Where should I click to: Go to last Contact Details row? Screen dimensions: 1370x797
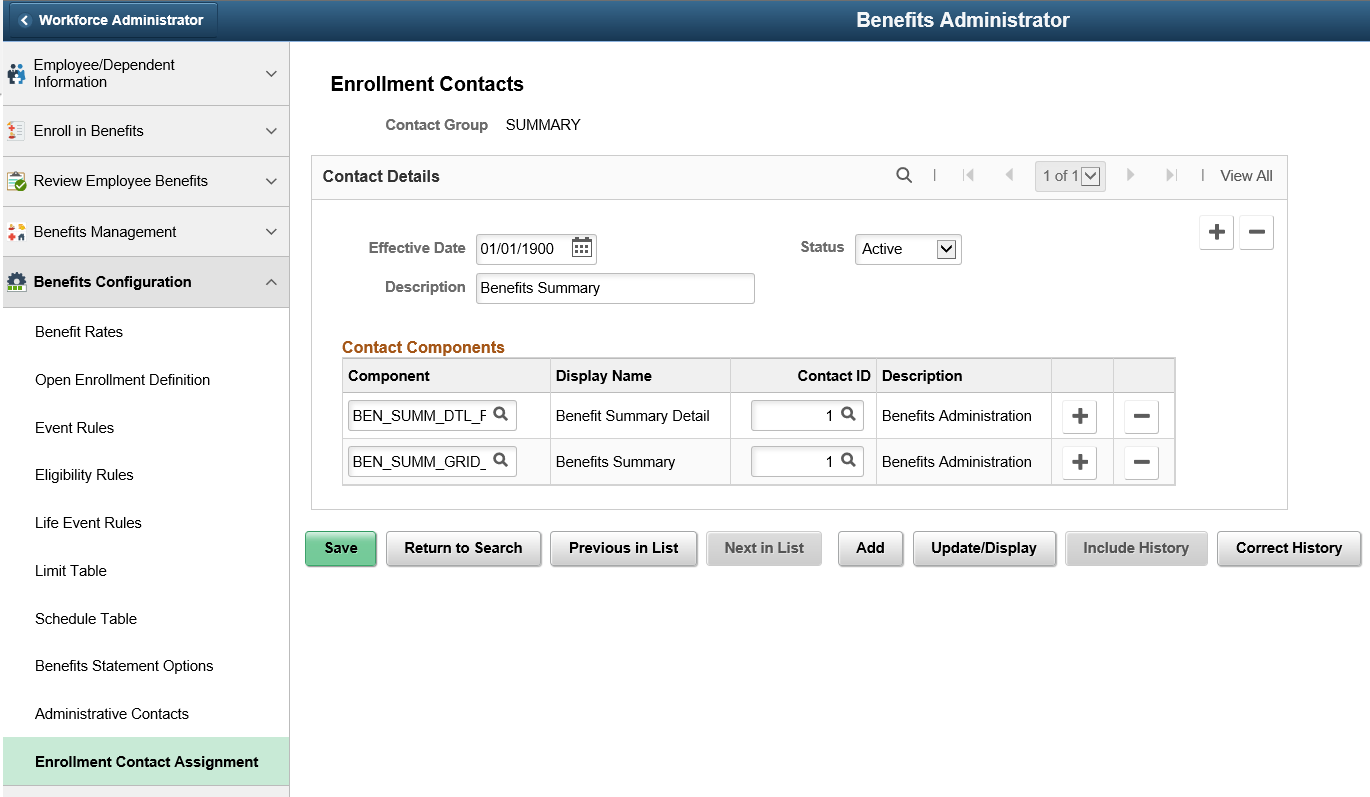1171,175
